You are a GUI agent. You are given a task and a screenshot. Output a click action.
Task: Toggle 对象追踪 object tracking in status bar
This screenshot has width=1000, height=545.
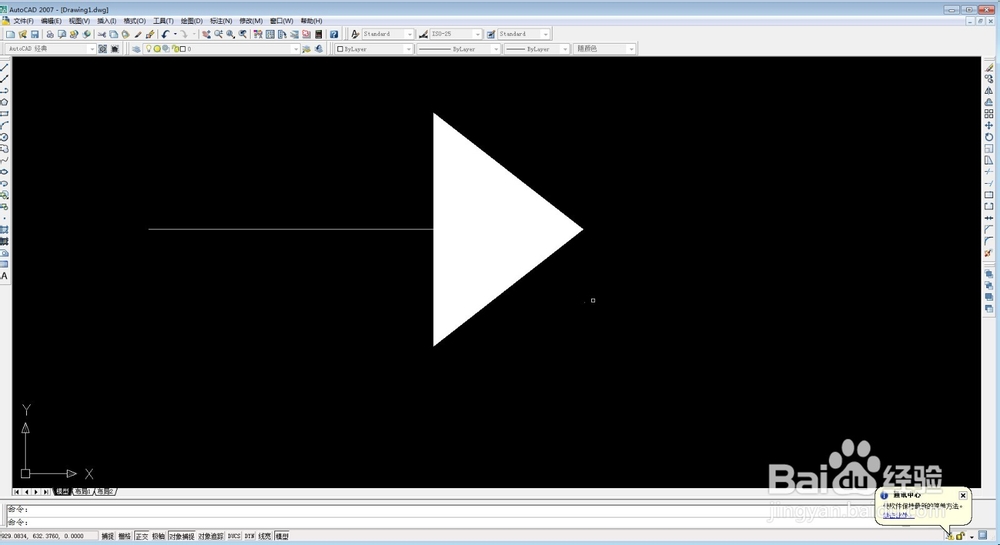click(211, 536)
